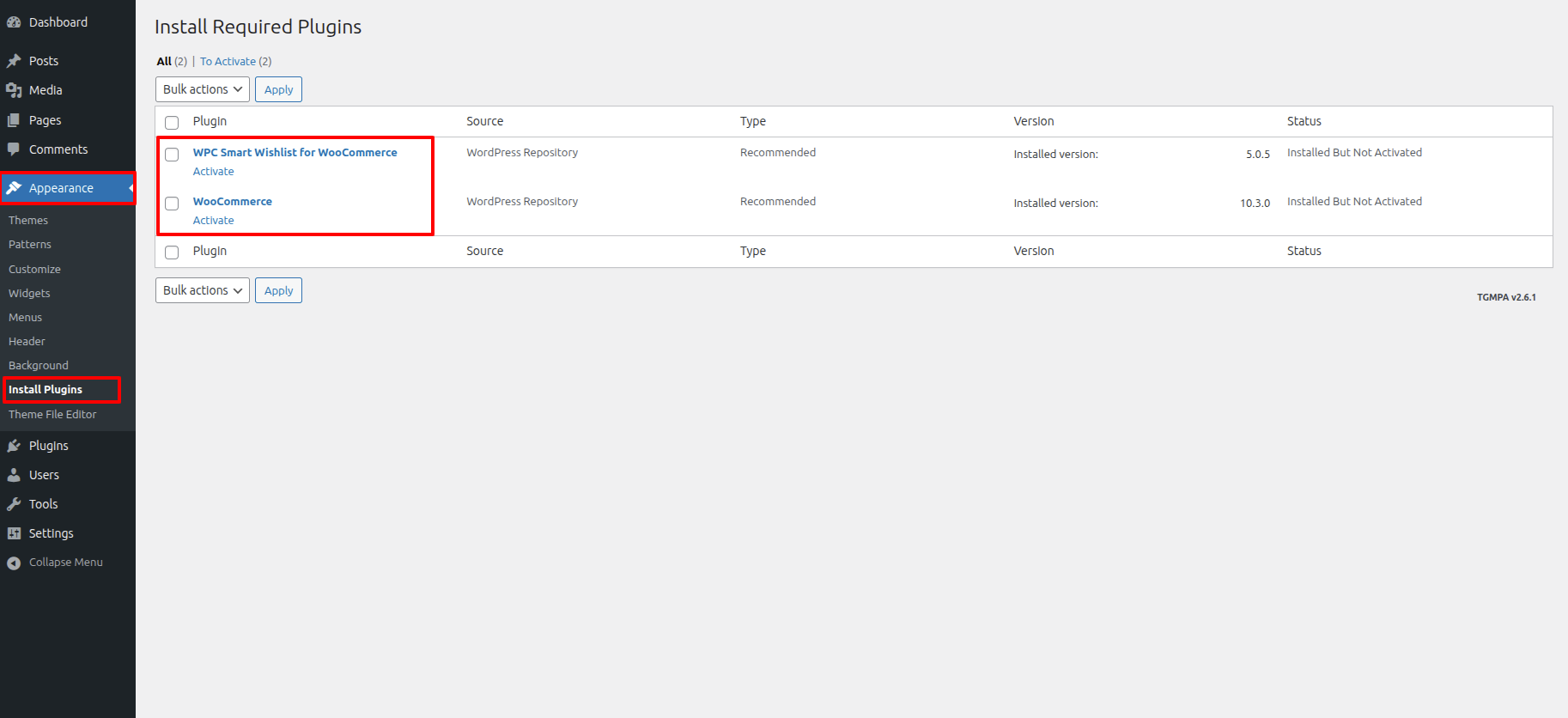
Task: Go to Widgets in Appearance submenu
Action: 29,293
